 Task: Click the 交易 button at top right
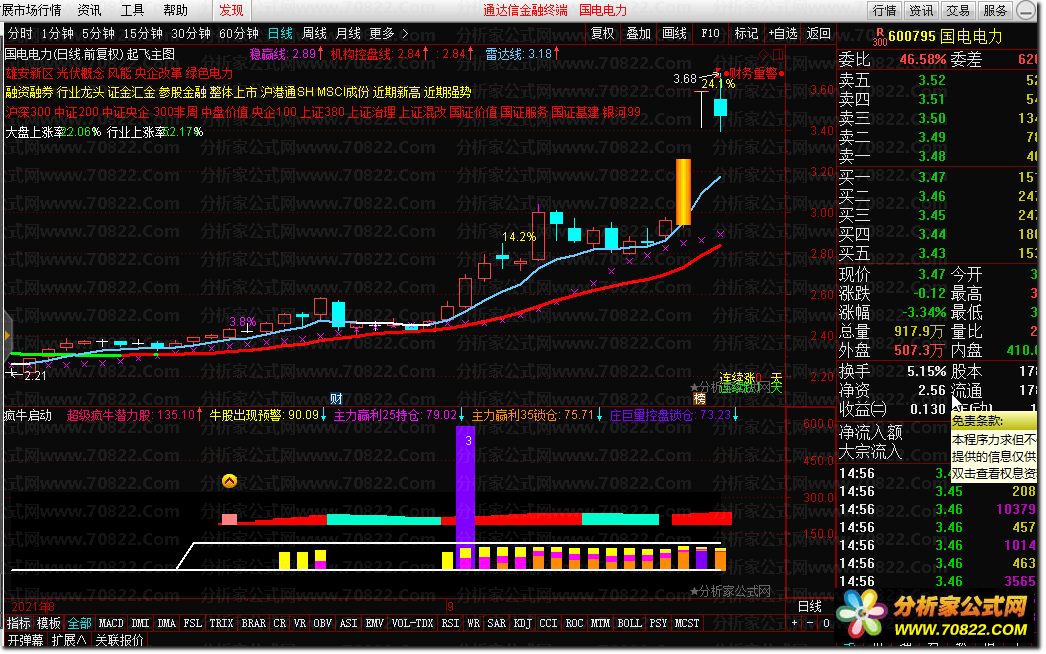958,11
